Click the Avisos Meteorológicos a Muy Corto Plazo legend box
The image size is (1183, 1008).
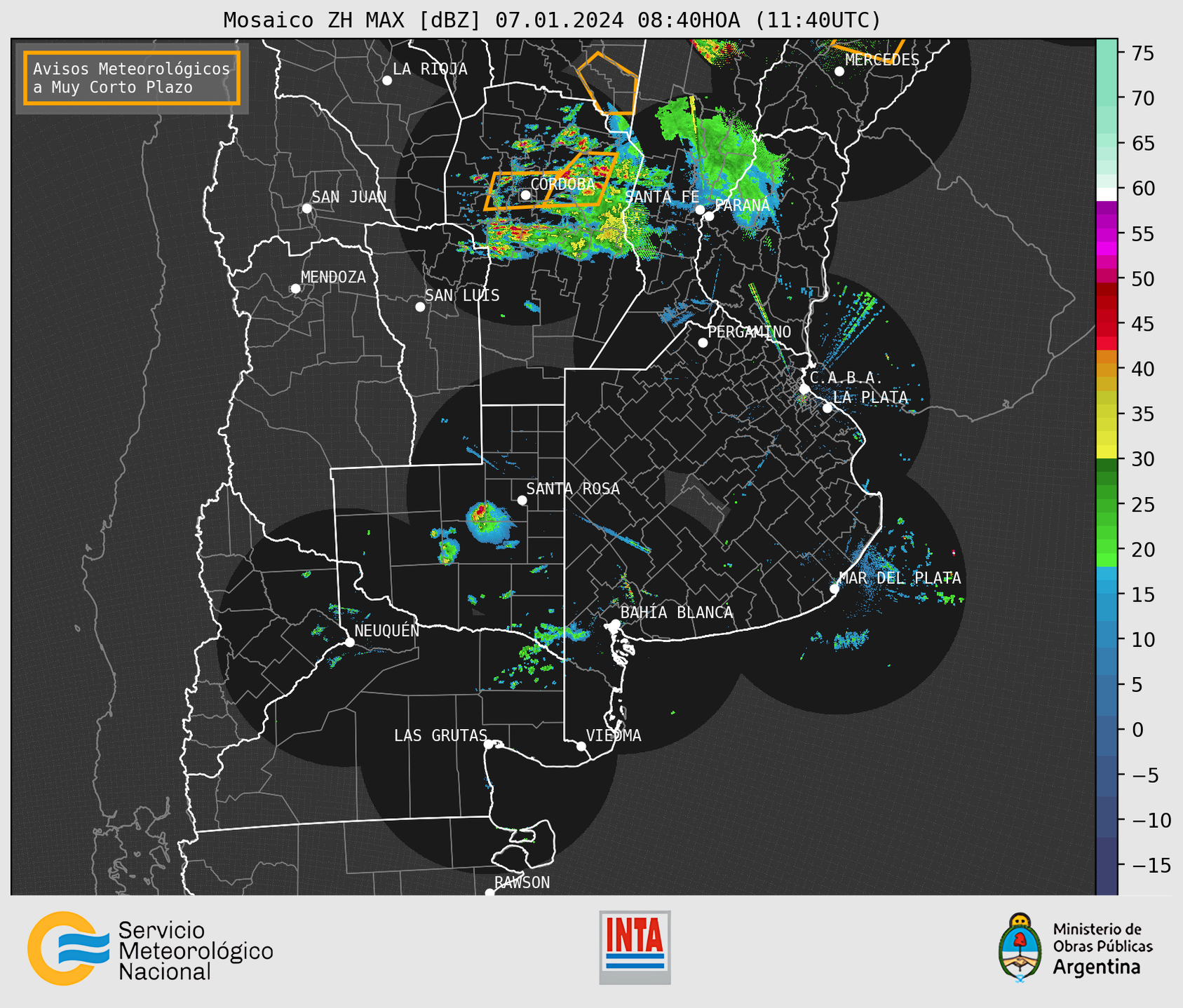tap(132, 78)
